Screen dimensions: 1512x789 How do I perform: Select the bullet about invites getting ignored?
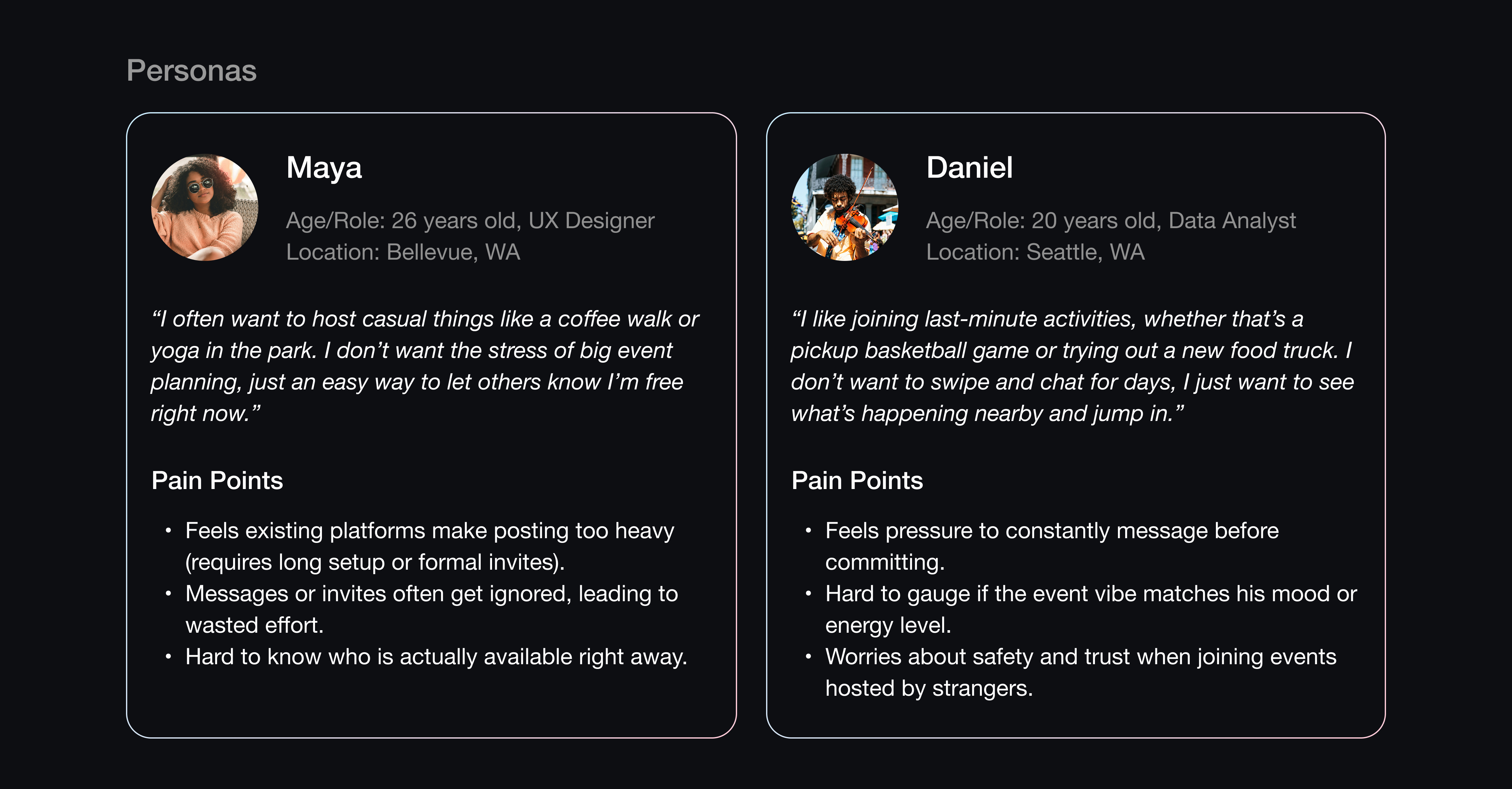432,609
